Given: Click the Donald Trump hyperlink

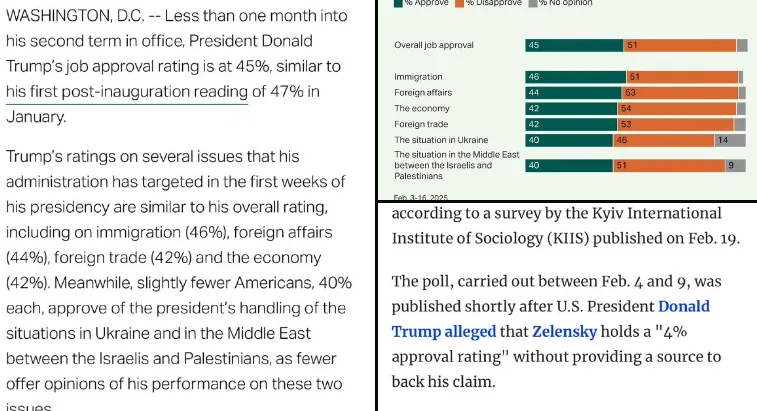Looking at the screenshot, I should (683, 306).
